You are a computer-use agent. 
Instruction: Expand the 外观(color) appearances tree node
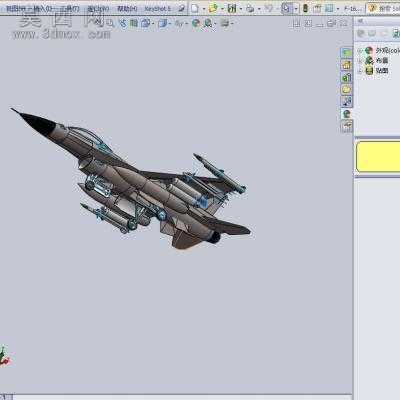click(x=360, y=51)
